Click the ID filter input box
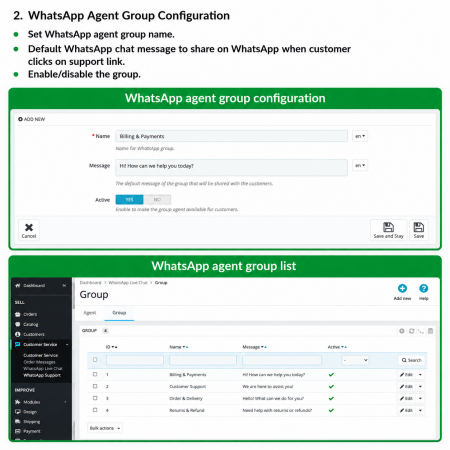The image size is (450, 450). click(135, 360)
